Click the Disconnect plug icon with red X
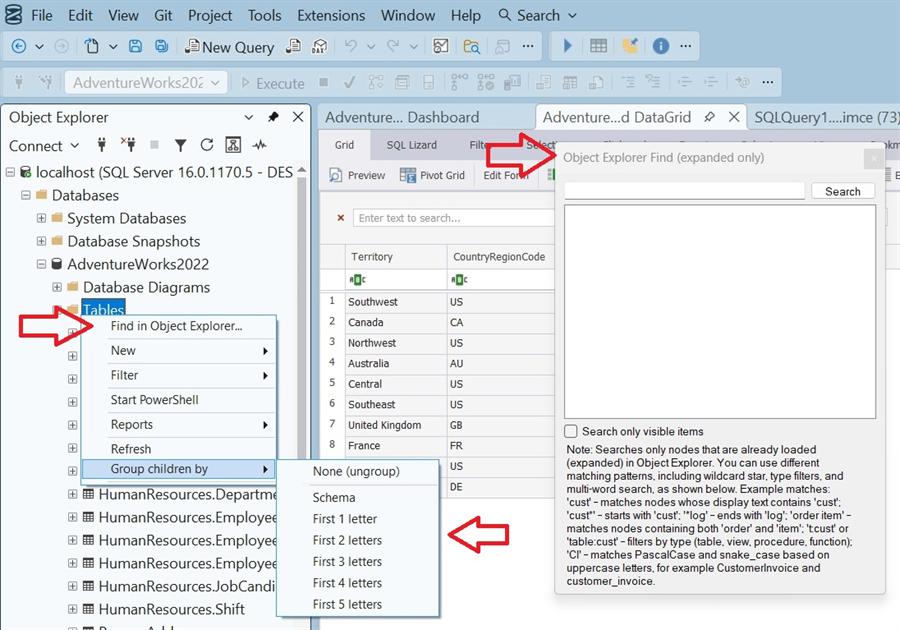Image resolution: width=900 pixels, height=630 pixels. pos(128,145)
